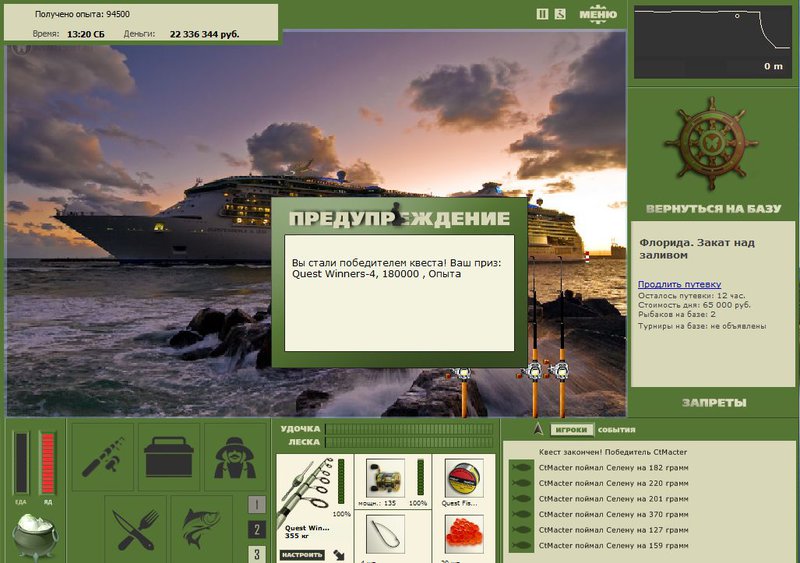
Task: Click the ПРЕДУПРЕЖДЕНИЕ dialog title
Action: pos(399,218)
